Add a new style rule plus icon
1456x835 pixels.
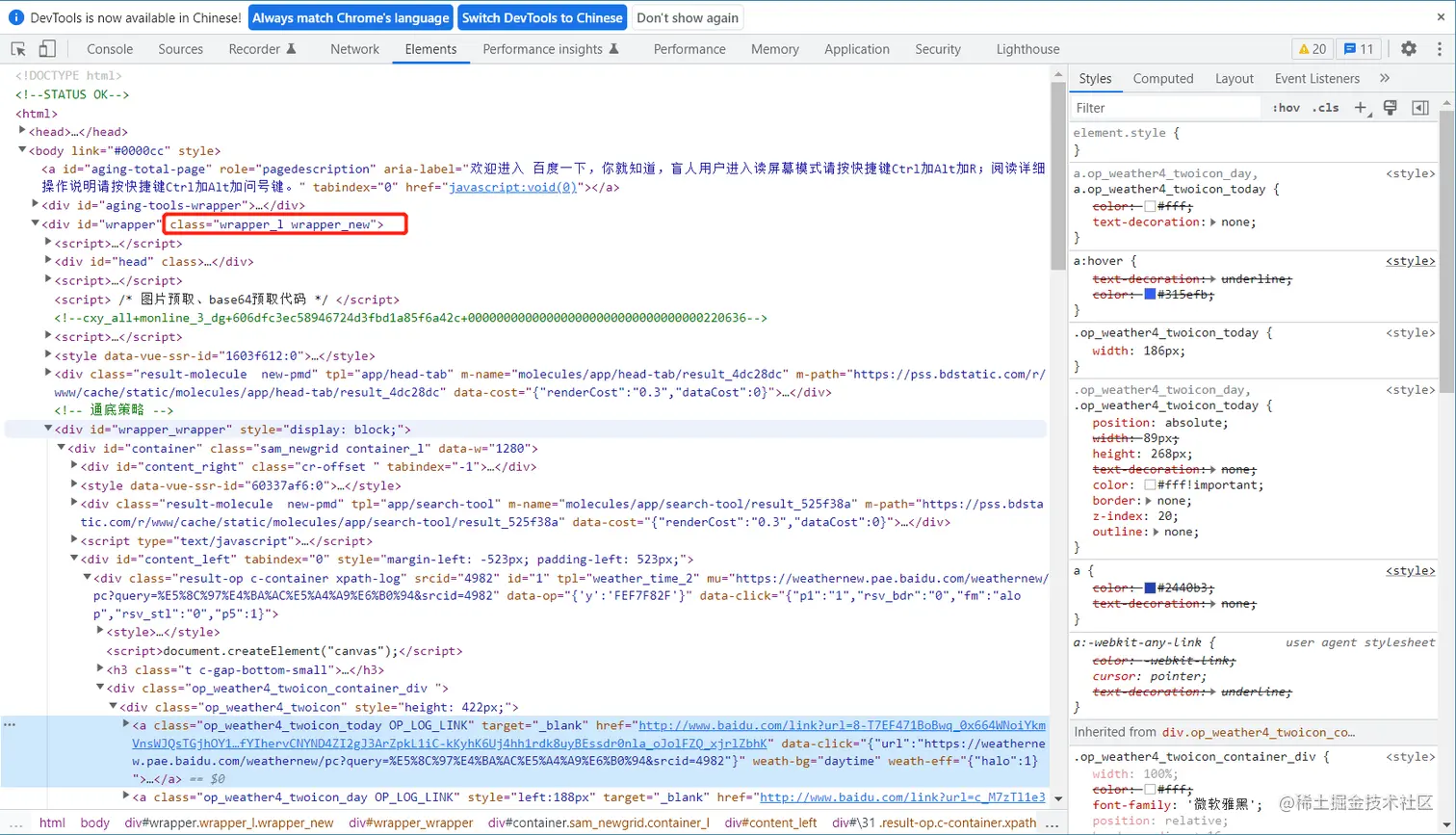[1361, 108]
